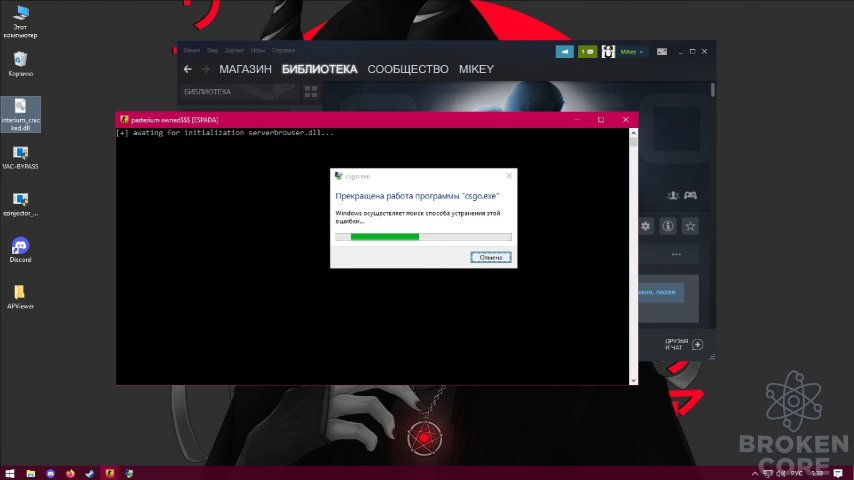Screen dimensions: 854x480
Task: Select the ezinjector desktop shortcut
Action: coord(20,204)
